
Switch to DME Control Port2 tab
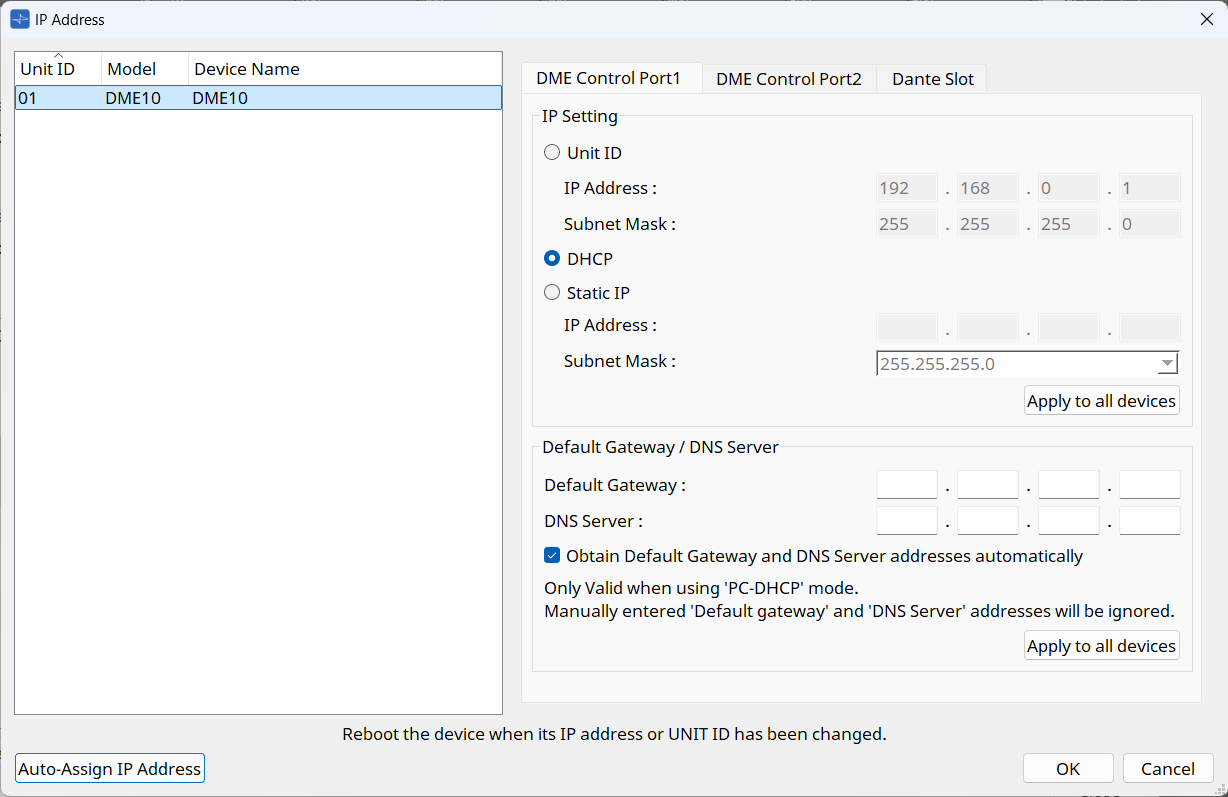click(788, 79)
